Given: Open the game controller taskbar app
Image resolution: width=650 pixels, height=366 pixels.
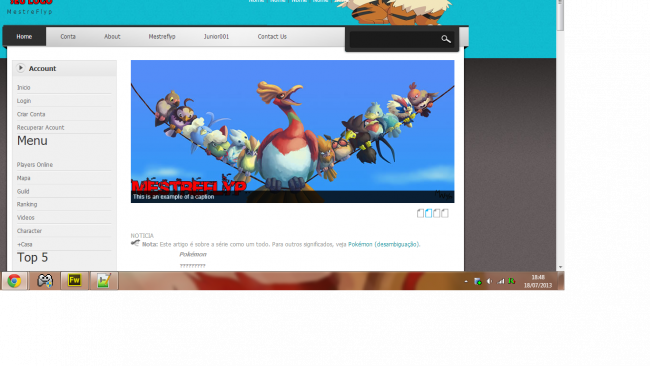Looking at the screenshot, I should point(45,281).
